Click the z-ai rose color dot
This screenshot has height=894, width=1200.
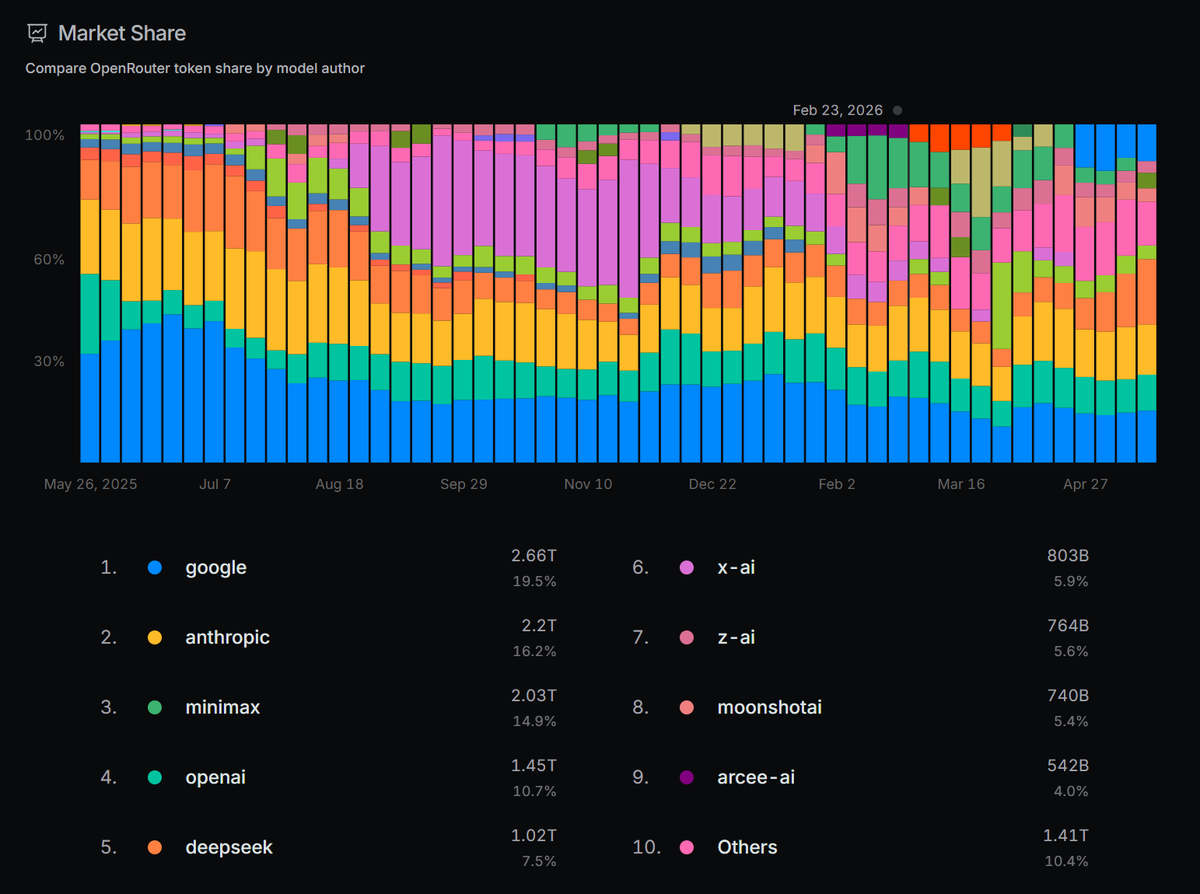(687, 637)
